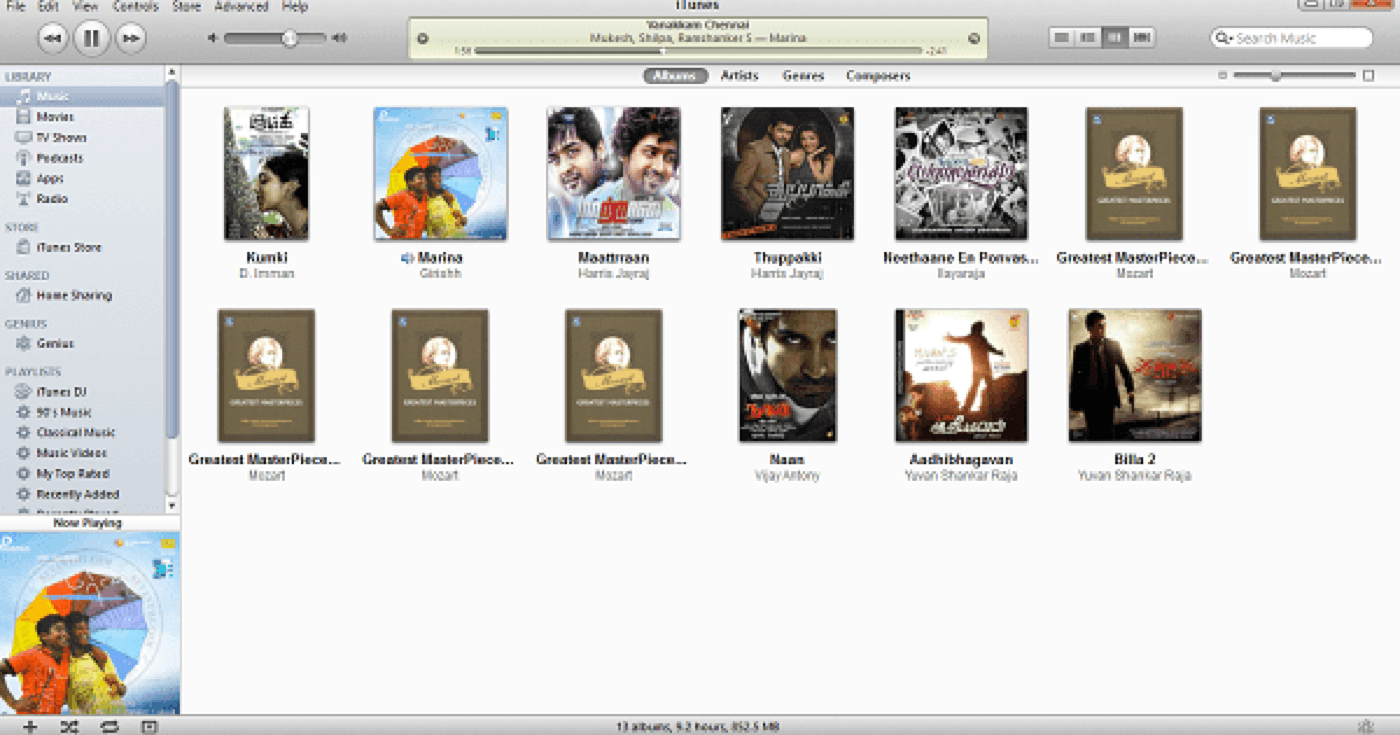This screenshot has height=735, width=1400.
Task: Click the sidebar scroll down arrow
Action: click(x=172, y=507)
